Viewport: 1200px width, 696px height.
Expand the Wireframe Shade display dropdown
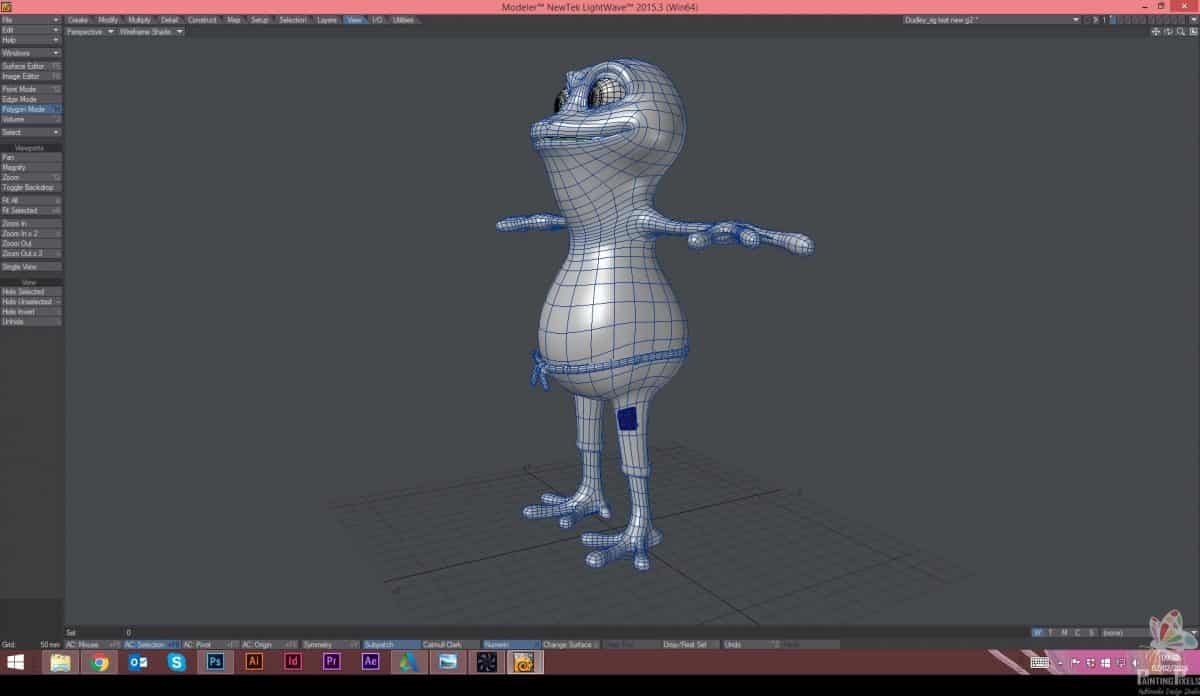tap(151, 31)
